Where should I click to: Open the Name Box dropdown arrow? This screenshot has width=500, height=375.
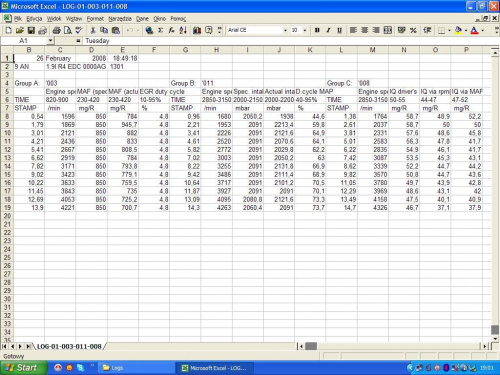click(x=50, y=41)
